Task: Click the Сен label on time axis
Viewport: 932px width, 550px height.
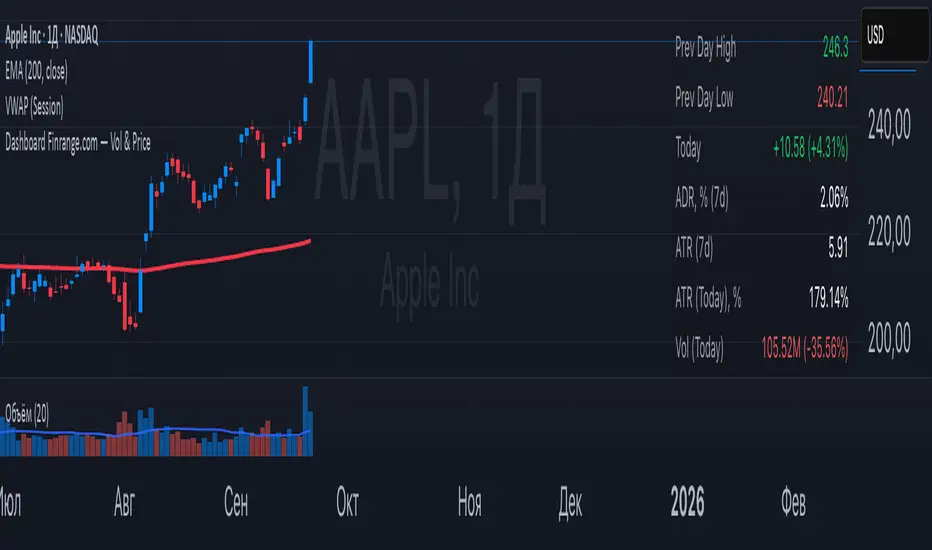Action: click(236, 502)
